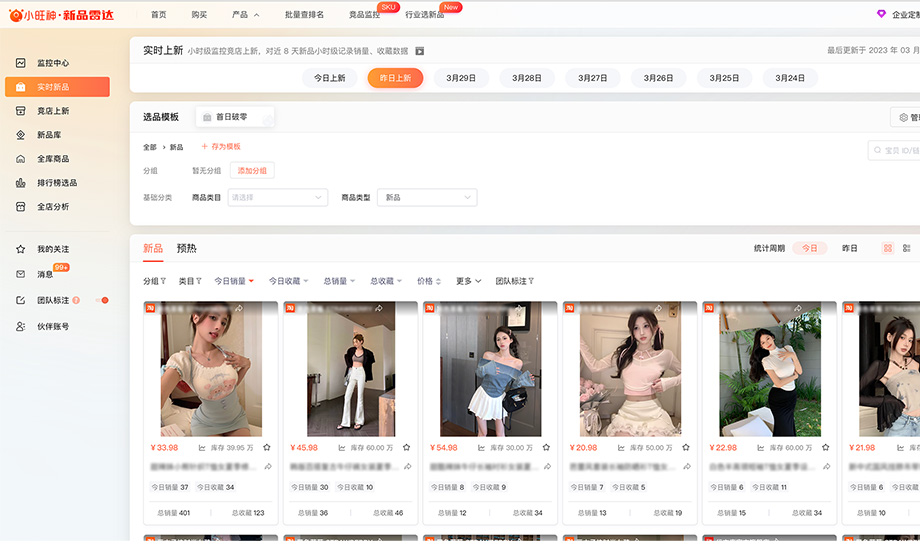Open 我的关注 star item
This screenshot has width=920, height=552.
[x=53, y=249]
